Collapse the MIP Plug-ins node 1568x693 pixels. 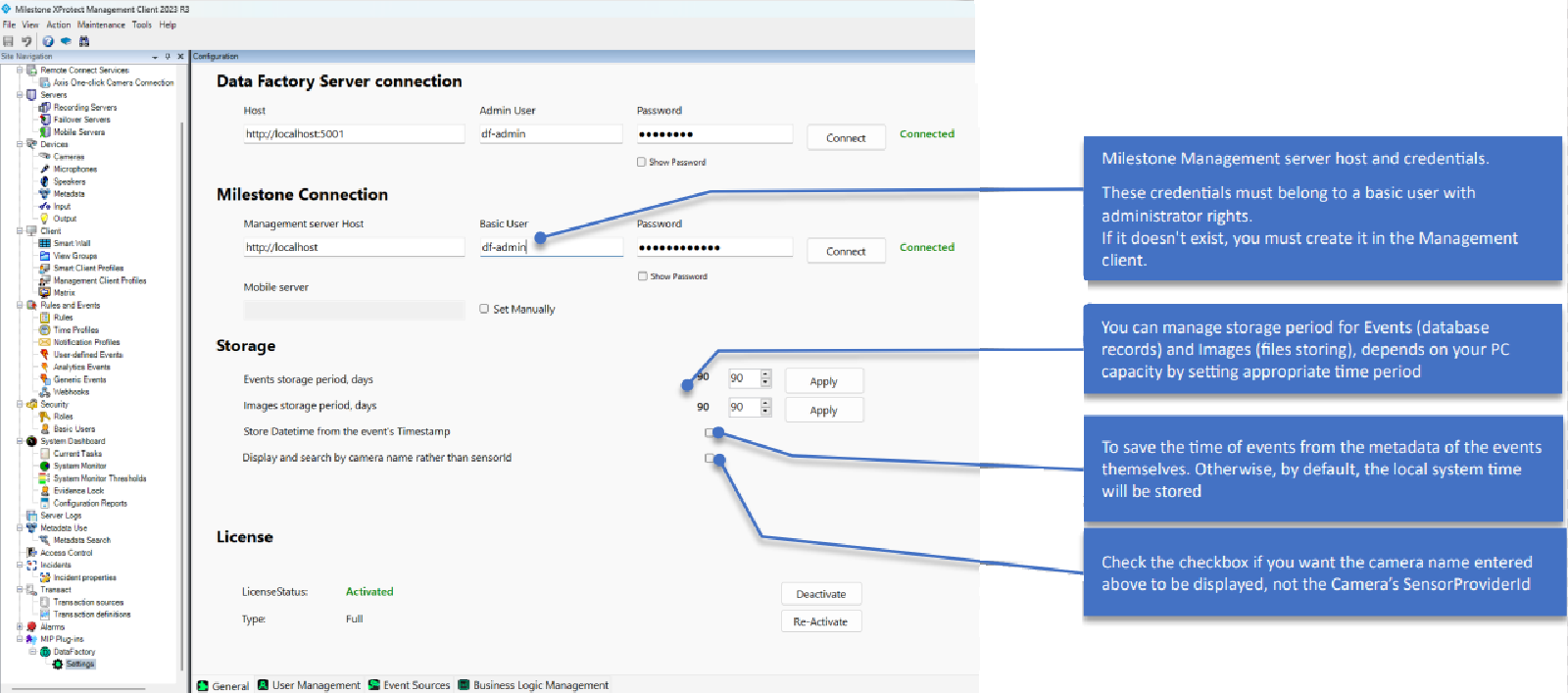coord(20,639)
